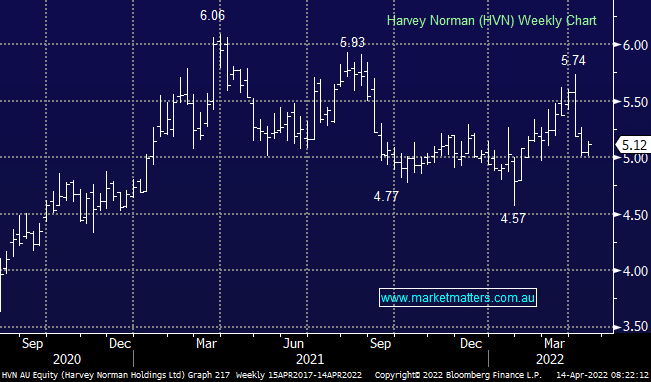Image resolution: width=651 pixels, height=382 pixels.
Task: Select the 4.77 low annotation
Action: tap(386, 196)
